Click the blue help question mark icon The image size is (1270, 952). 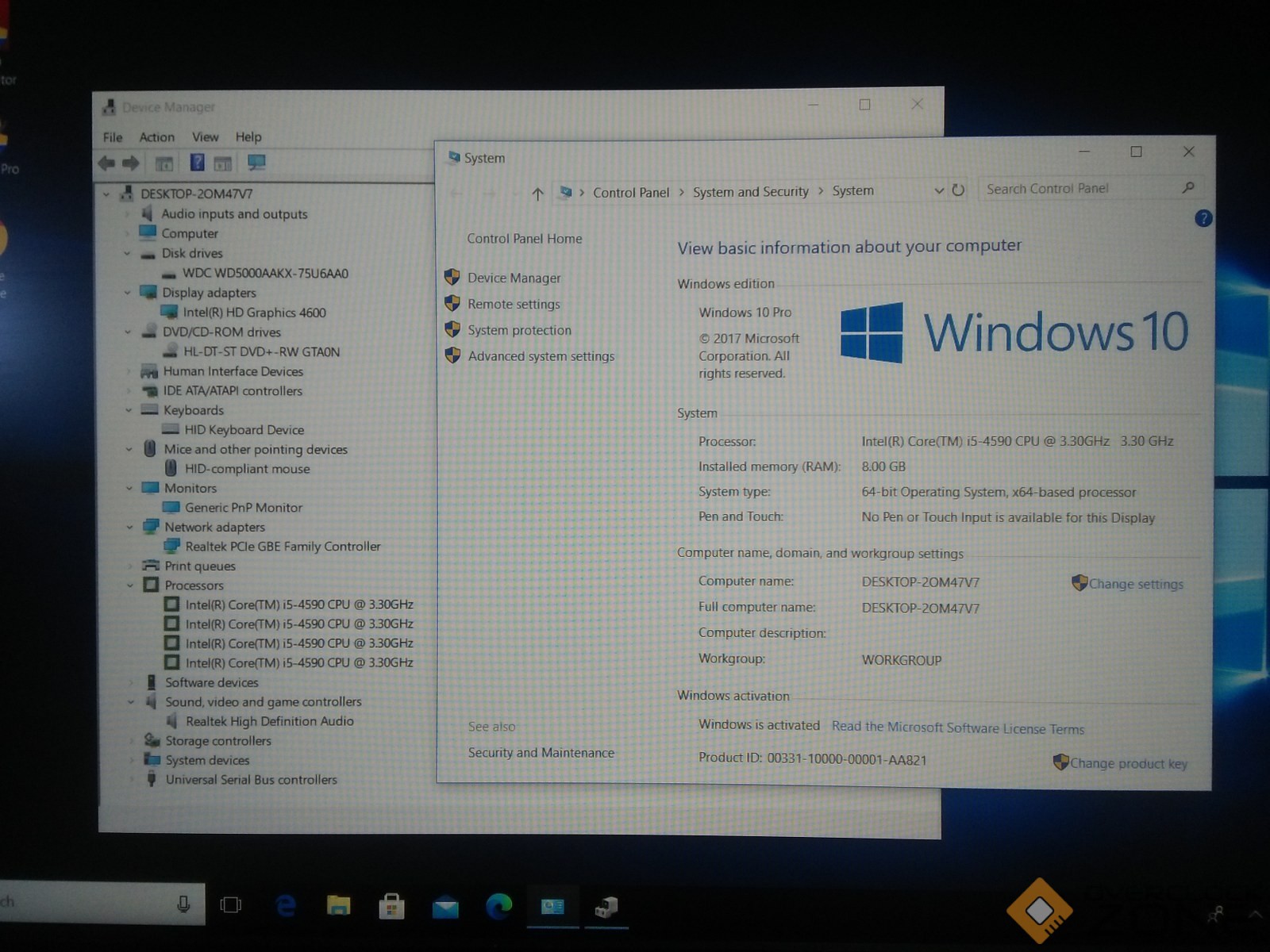tap(1203, 219)
